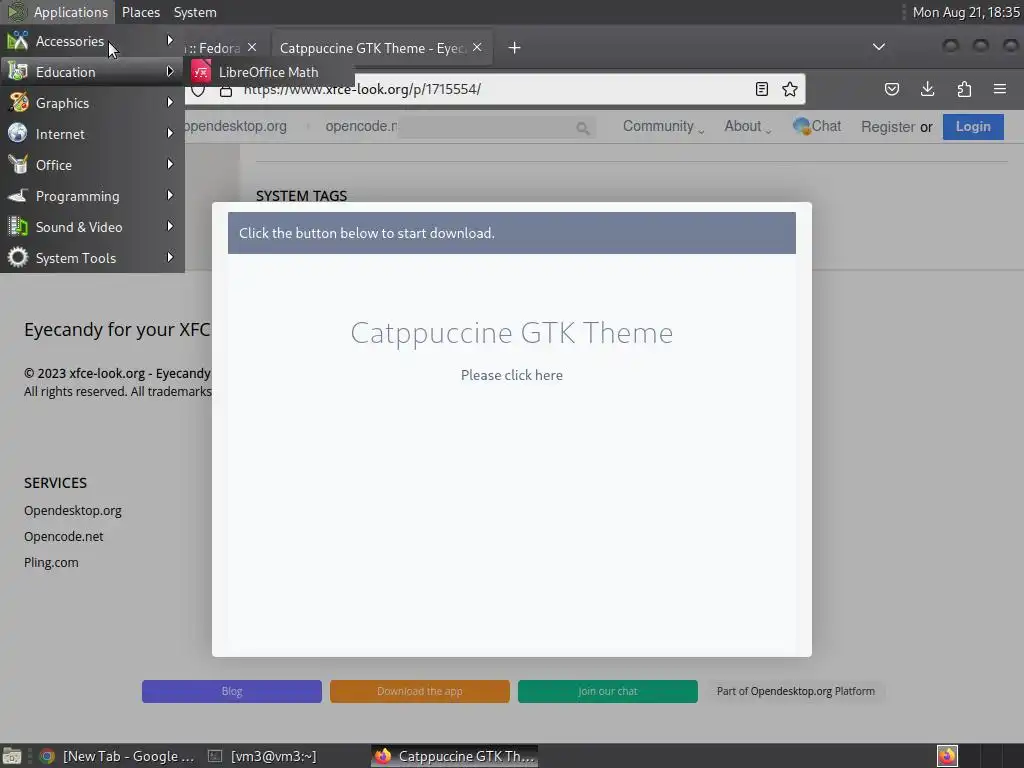This screenshot has width=1024, height=768.
Task: Click the search magnifier icon
Action: click(583, 128)
